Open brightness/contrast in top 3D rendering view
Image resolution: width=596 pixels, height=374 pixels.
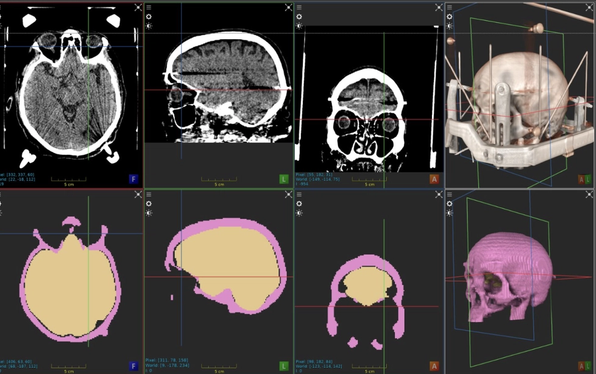(450, 26)
